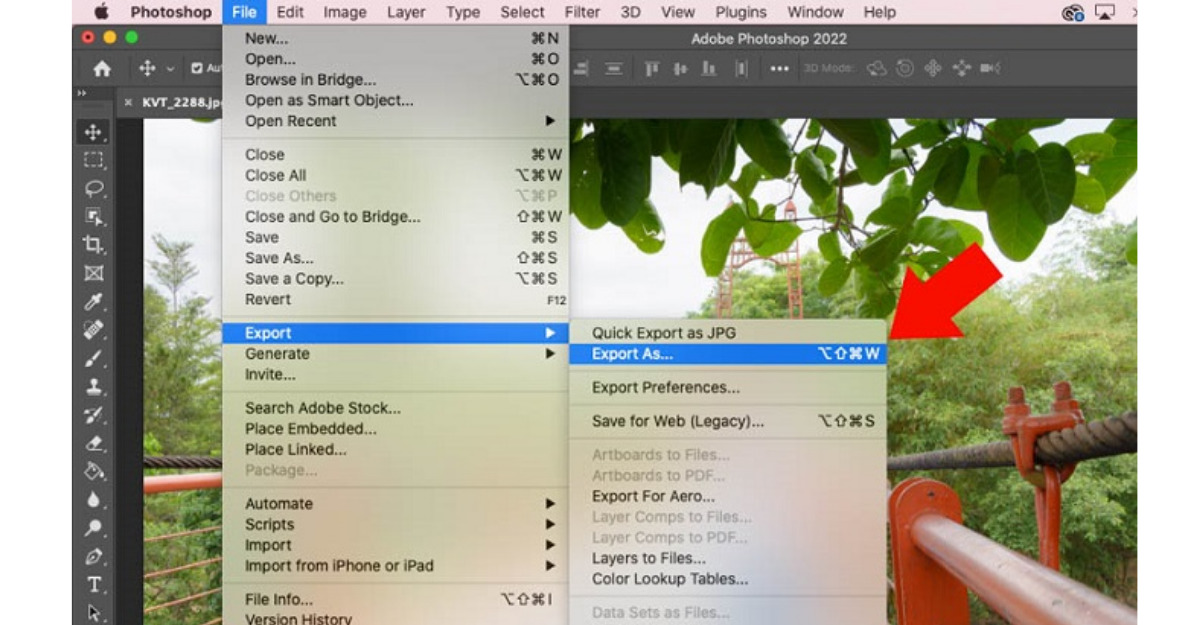Choose Layers to Files...
The width and height of the screenshot is (1200, 625).
728,559
